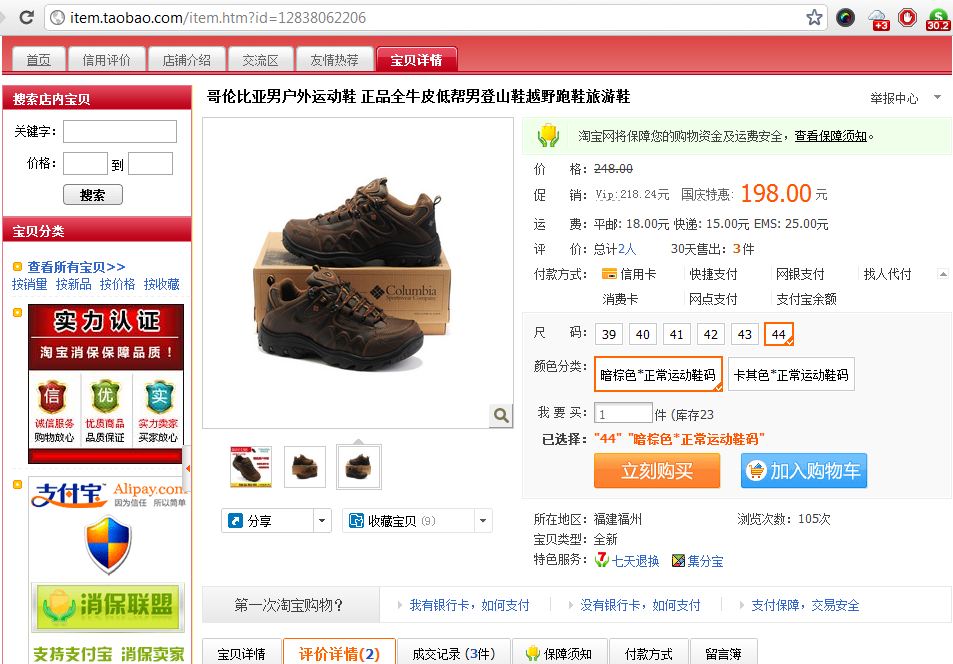This screenshot has width=953, height=664.
Task: Click the 七天退换 seven-day return icon
Action: click(602, 559)
